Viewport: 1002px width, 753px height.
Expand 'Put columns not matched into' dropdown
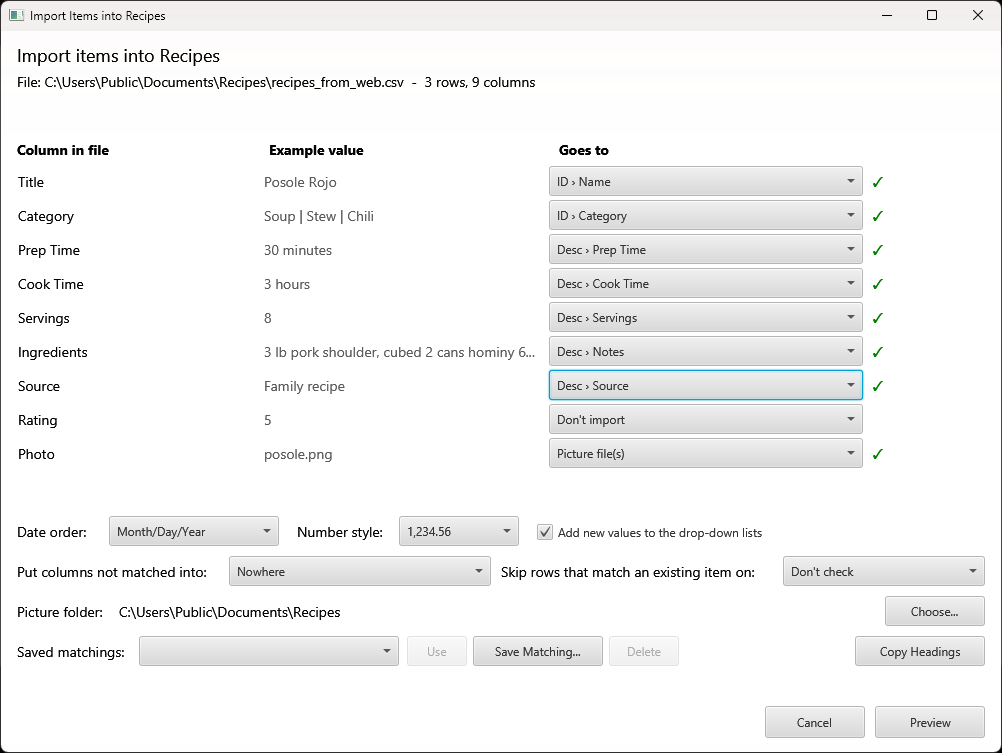pos(360,571)
